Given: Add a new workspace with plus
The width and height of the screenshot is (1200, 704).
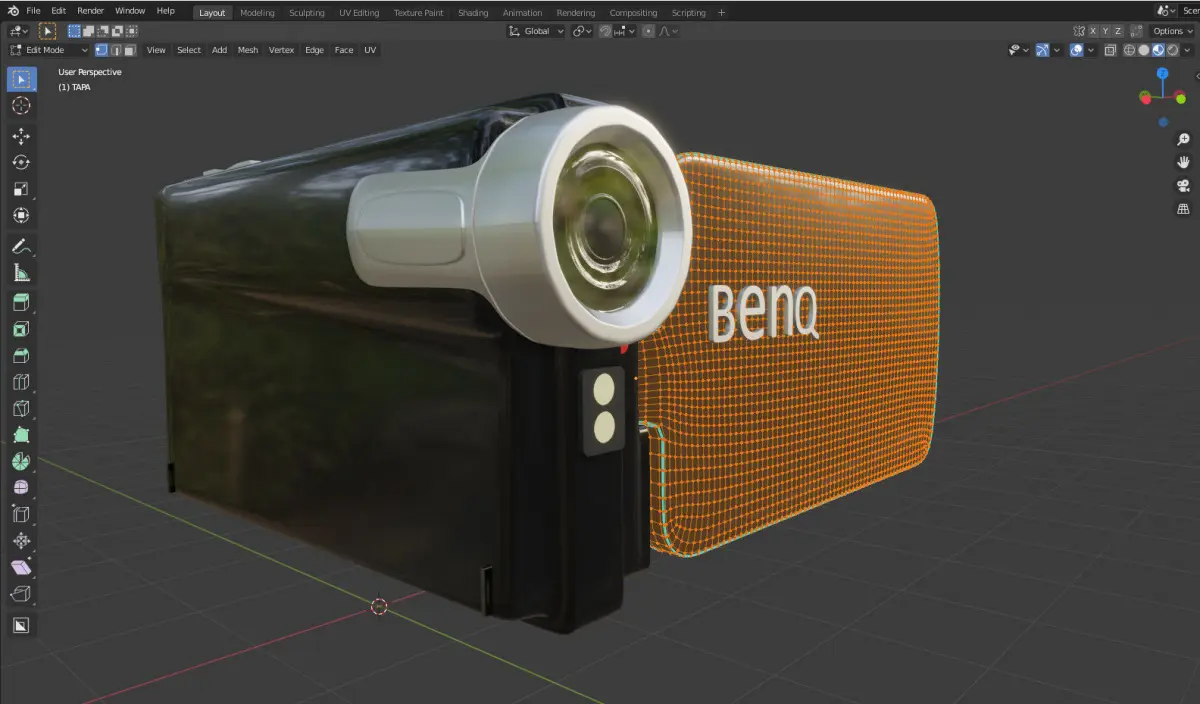Looking at the screenshot, I should tap(721, 13).
